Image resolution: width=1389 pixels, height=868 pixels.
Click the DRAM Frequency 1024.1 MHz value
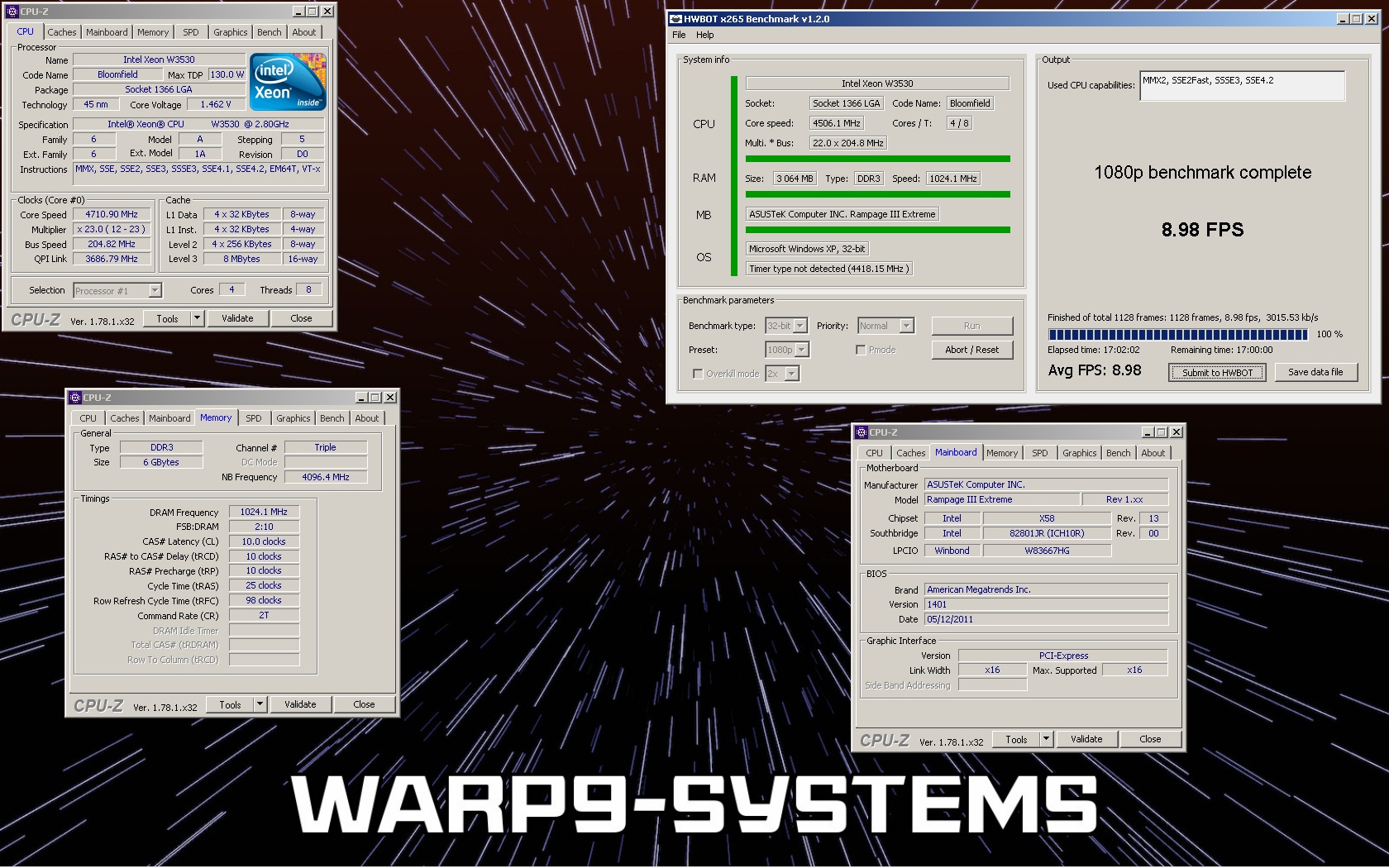click(x=264, y=512)
